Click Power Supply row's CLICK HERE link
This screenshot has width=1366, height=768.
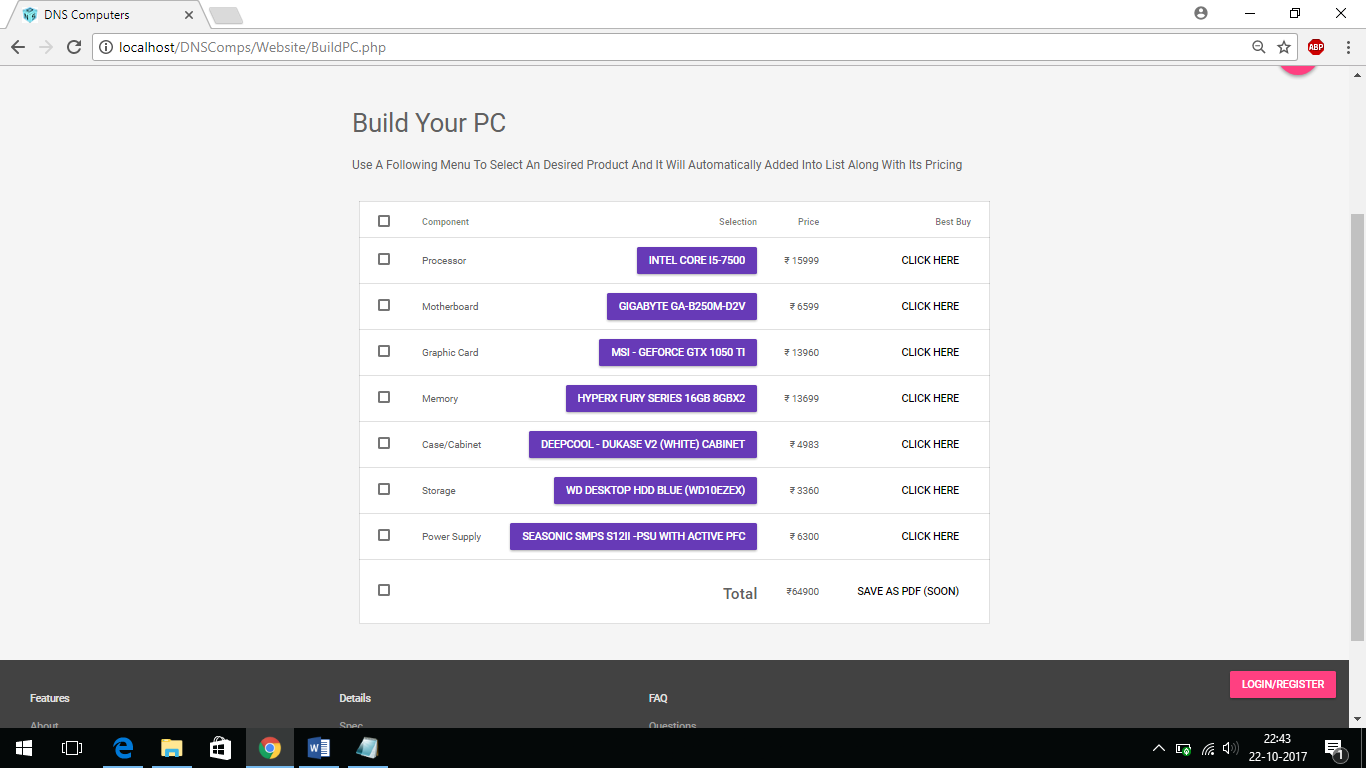tap(930, 536)
